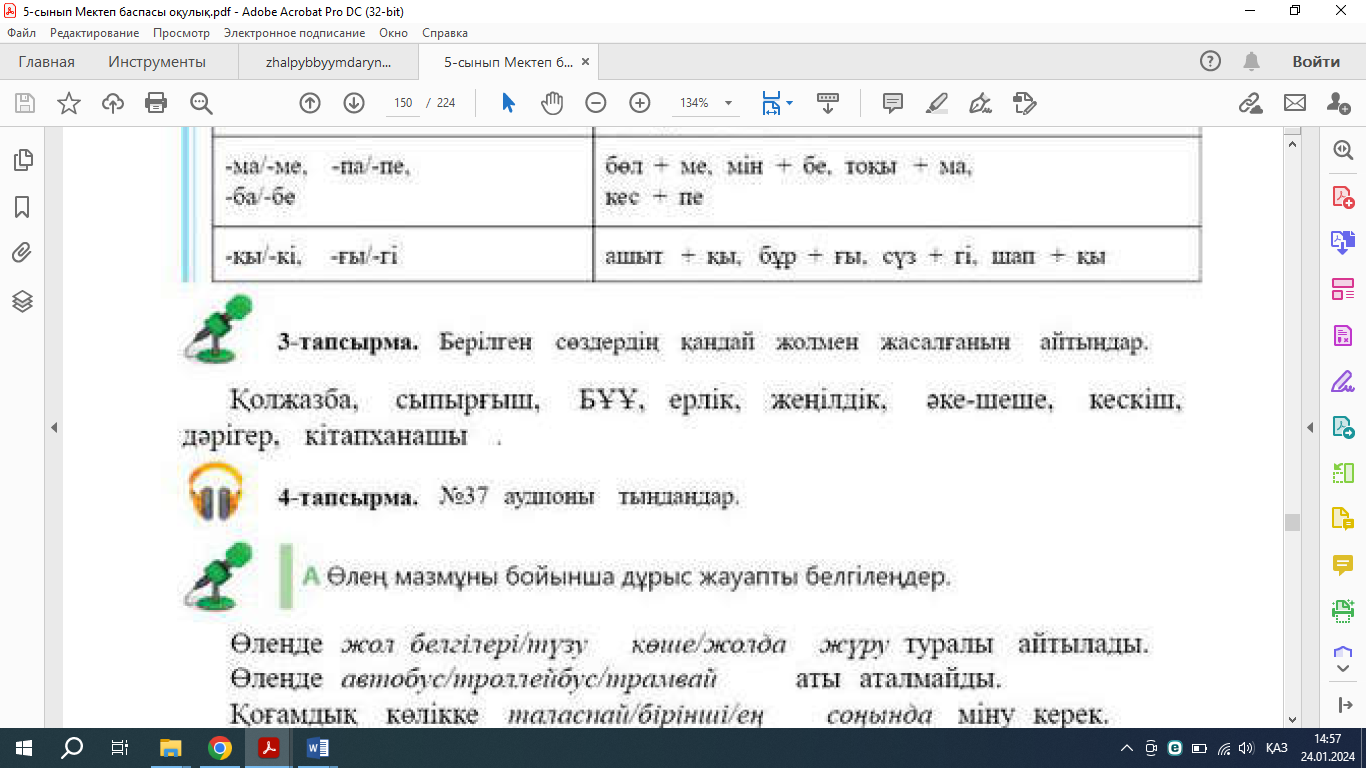Open the Окно menu
This screenshot has width=1366, height=768.
(393, 33)
